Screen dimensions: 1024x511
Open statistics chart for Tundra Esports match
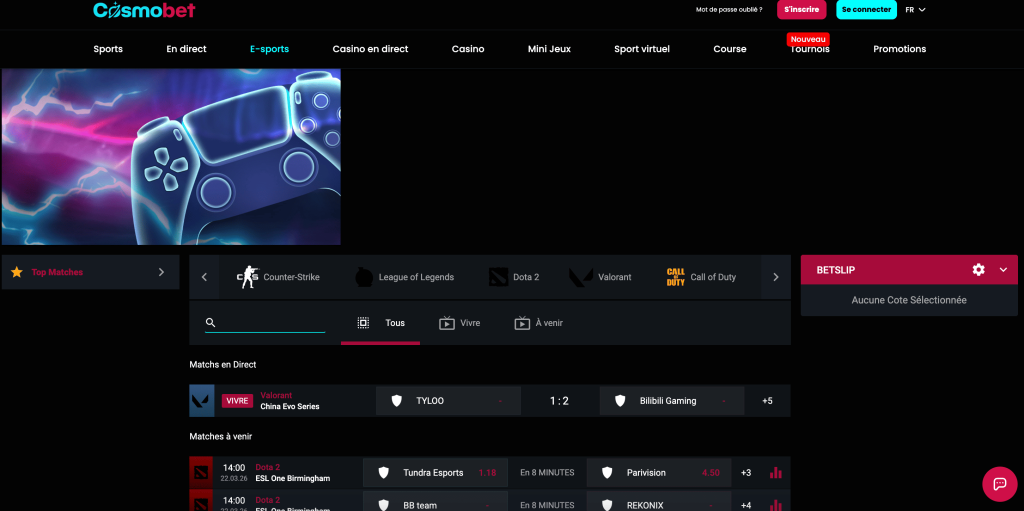click(x=776, y=472)
